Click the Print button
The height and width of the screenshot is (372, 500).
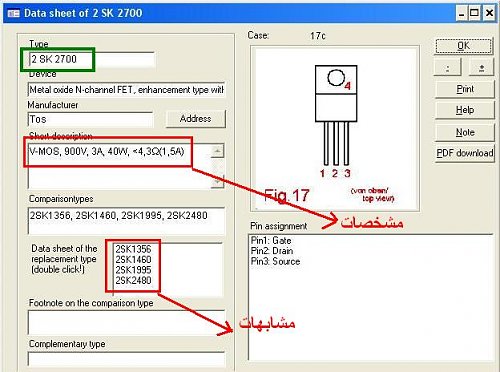[465, 89]
